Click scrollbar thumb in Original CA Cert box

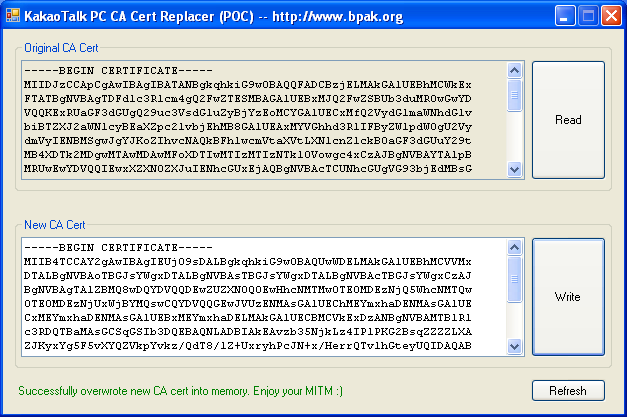[515, 94]
